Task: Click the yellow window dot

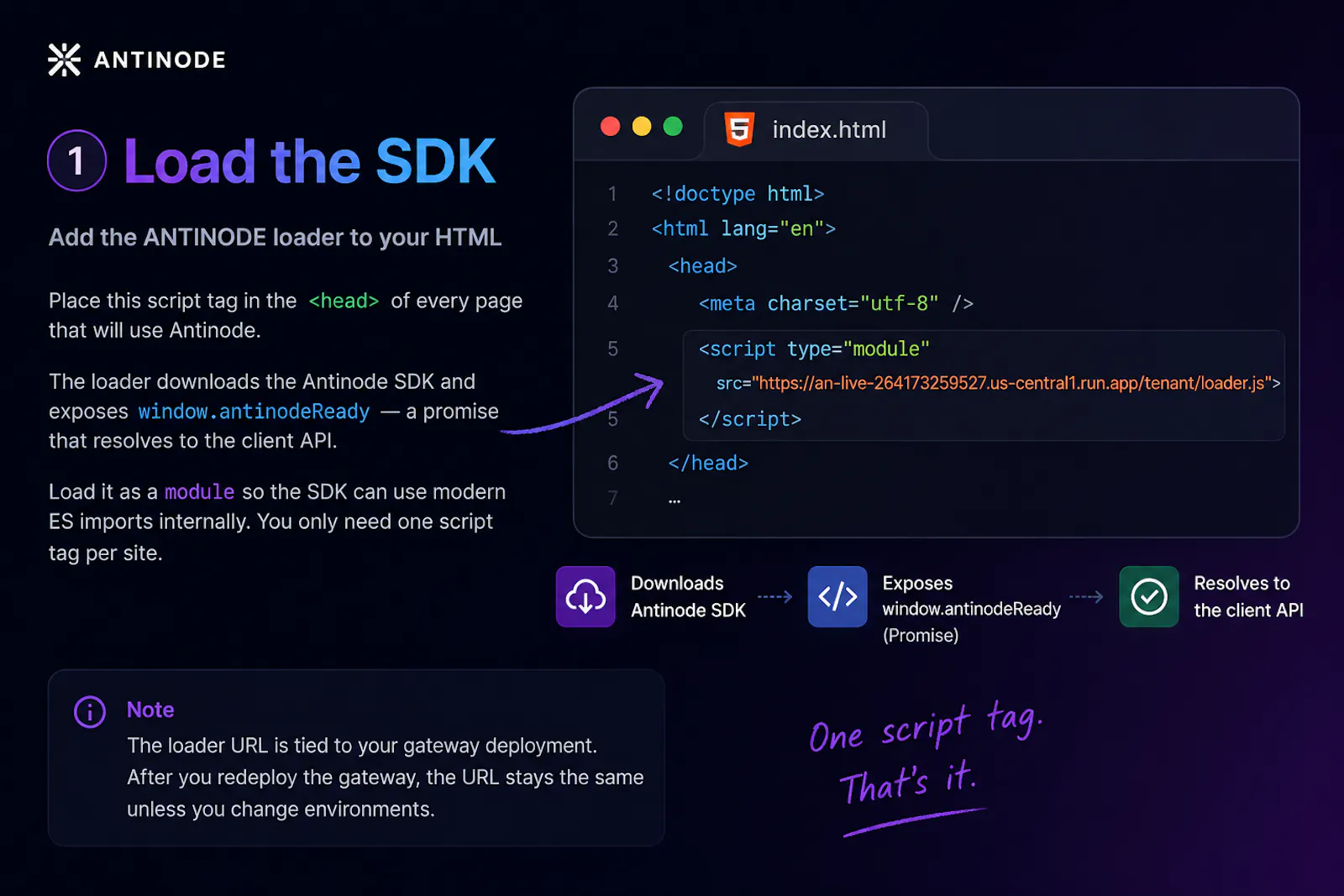Action: (x=642, y=127)
